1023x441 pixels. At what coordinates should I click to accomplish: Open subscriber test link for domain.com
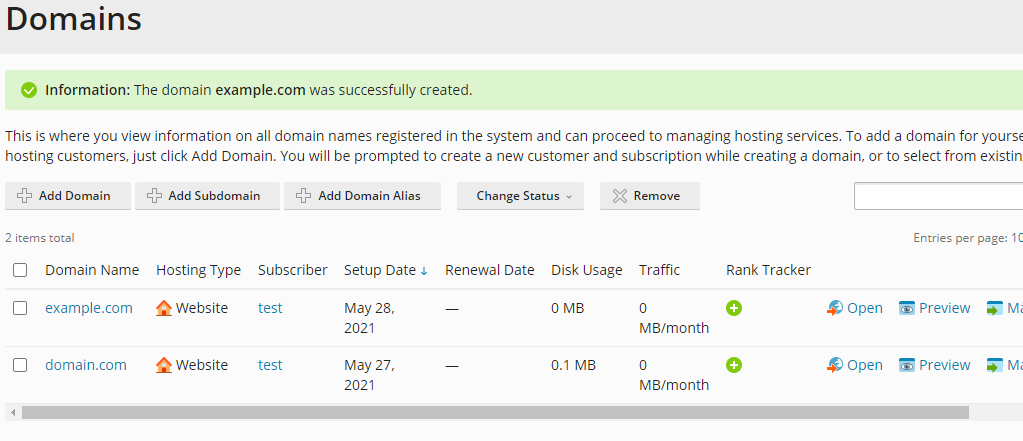click(270, 365)
